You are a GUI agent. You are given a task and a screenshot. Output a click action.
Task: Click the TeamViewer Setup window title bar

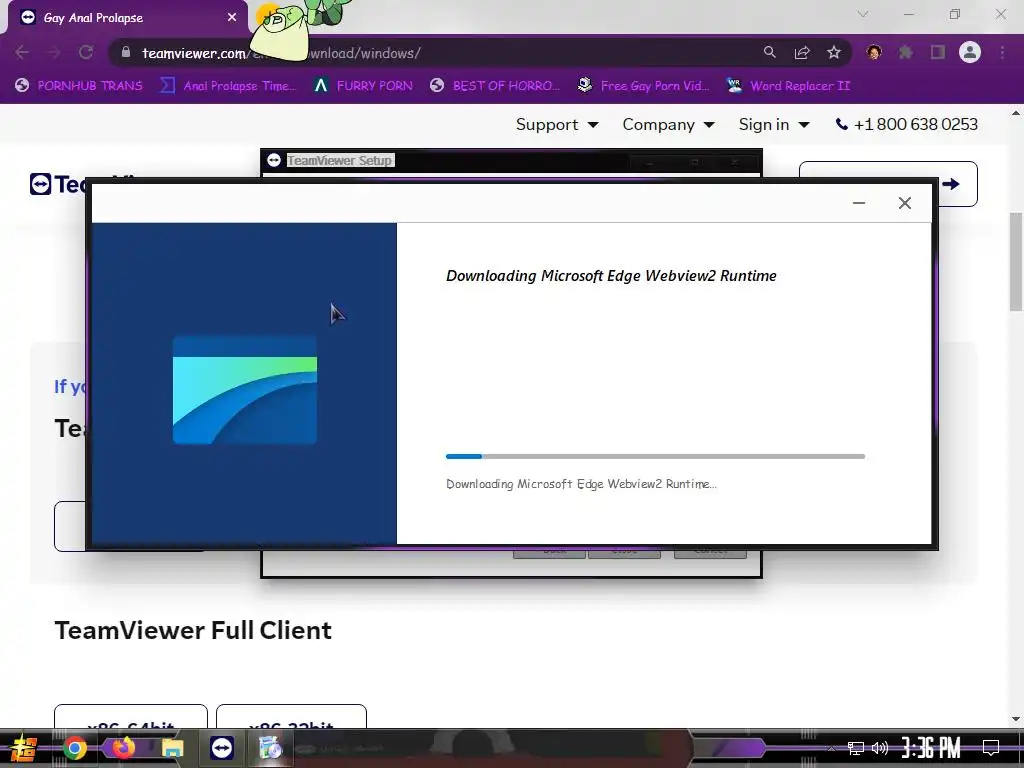click(x=511, y=161)
